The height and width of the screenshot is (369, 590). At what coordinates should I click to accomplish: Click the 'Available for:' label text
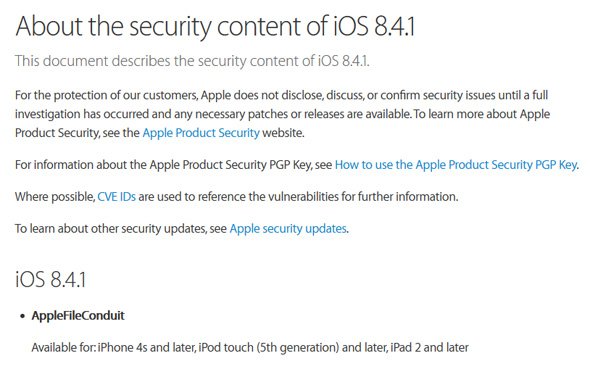[x=64, y=347]
